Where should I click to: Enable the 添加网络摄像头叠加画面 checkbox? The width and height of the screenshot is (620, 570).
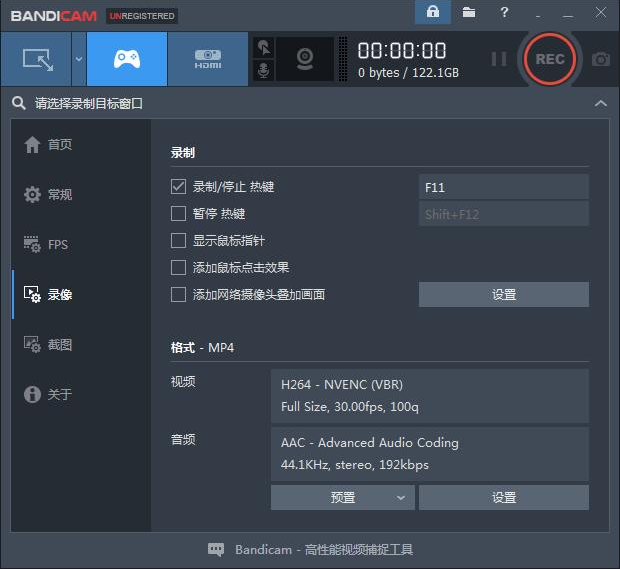pyautogui.click(x=178, y=294)
